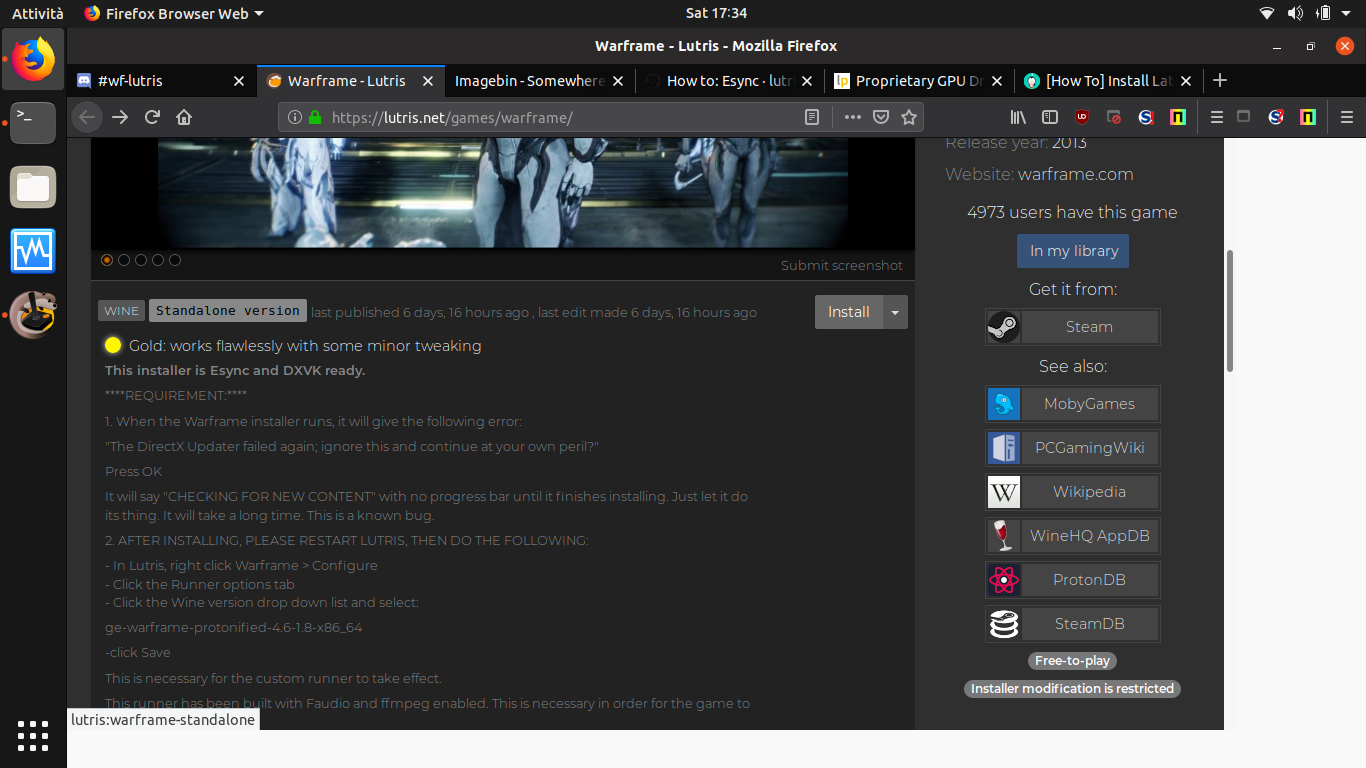Select the fourth screenshot carousel dot
1366x768 pixels.
[x=158, y=260]
